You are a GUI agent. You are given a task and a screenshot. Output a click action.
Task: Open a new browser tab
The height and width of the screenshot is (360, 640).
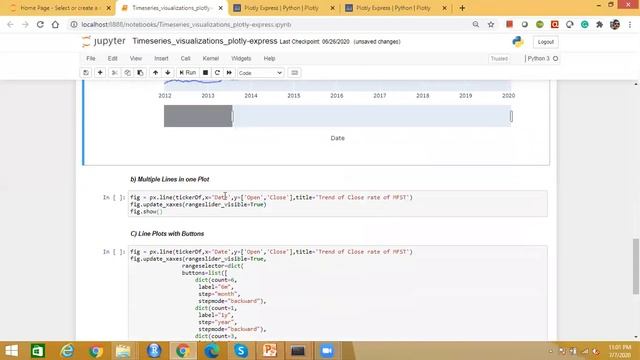pos(462,8)
